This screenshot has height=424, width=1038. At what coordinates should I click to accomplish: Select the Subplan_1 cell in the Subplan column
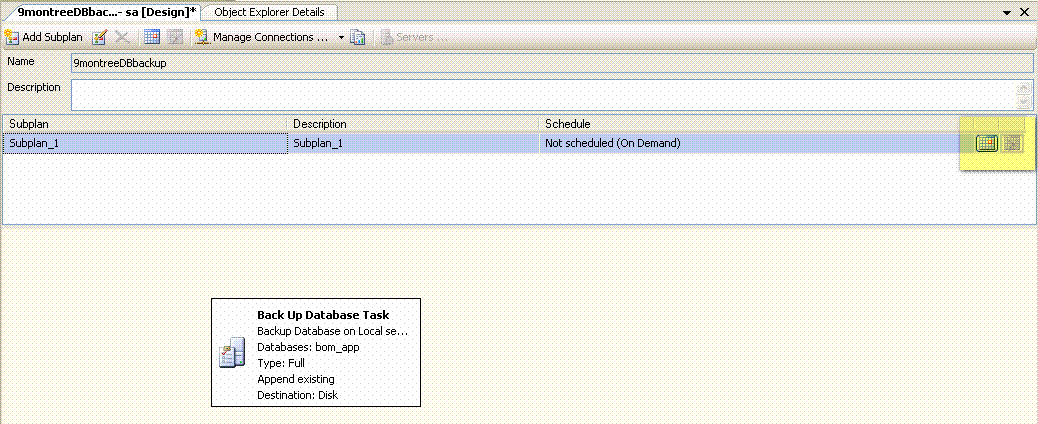(145, 143)
